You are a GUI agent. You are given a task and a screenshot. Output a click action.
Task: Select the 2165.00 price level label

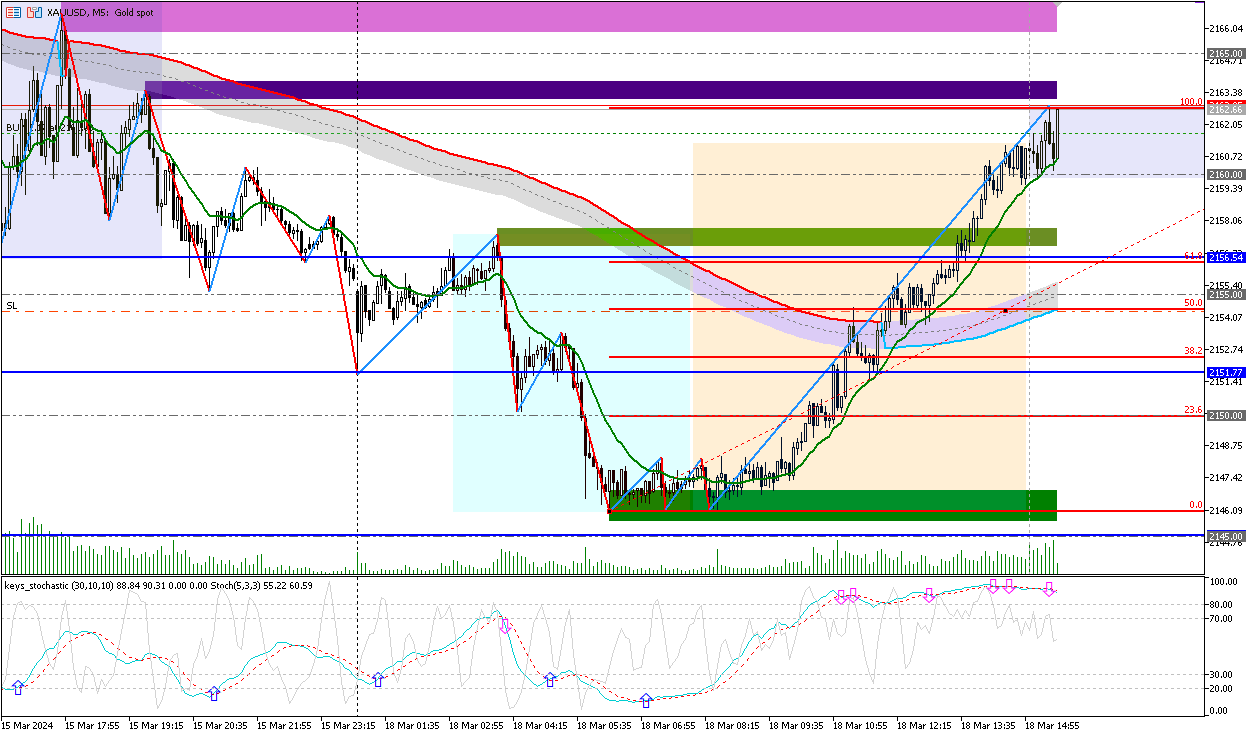click(1224, 53)
